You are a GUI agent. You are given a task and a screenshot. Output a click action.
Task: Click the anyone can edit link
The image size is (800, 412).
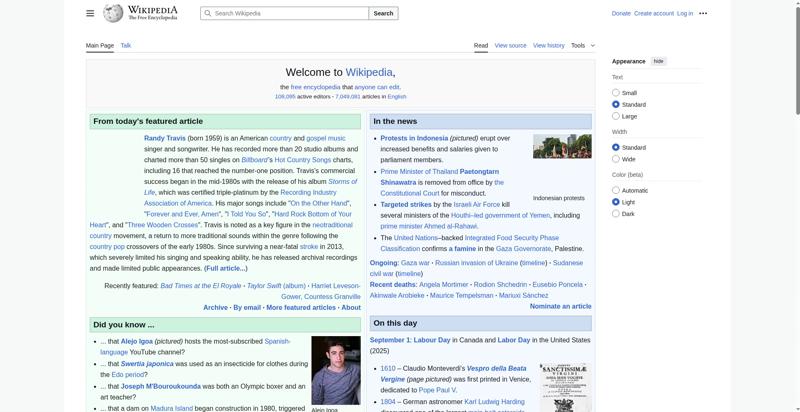tap(377, 87)
